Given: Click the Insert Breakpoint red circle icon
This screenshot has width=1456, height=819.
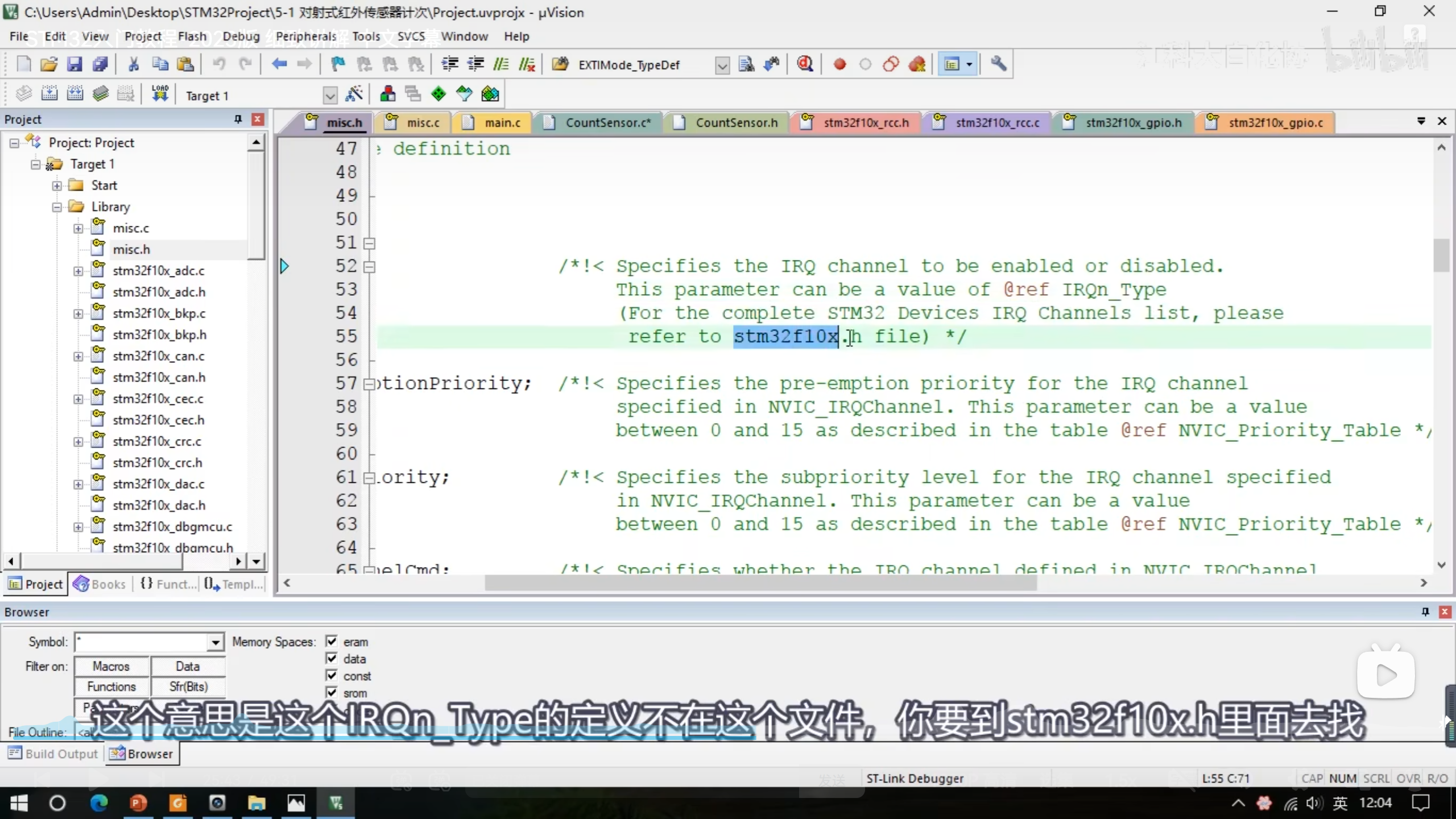Looking at the screenshot, I should point(839,64).
